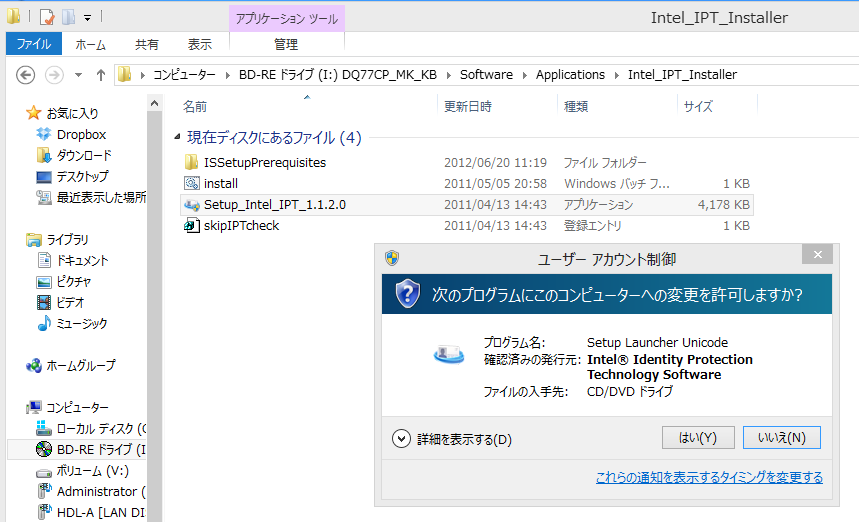Viewport: 859px width, 522px height.
Task: Click コンピューター in the address breadcrumb
Action: (184, 74)
